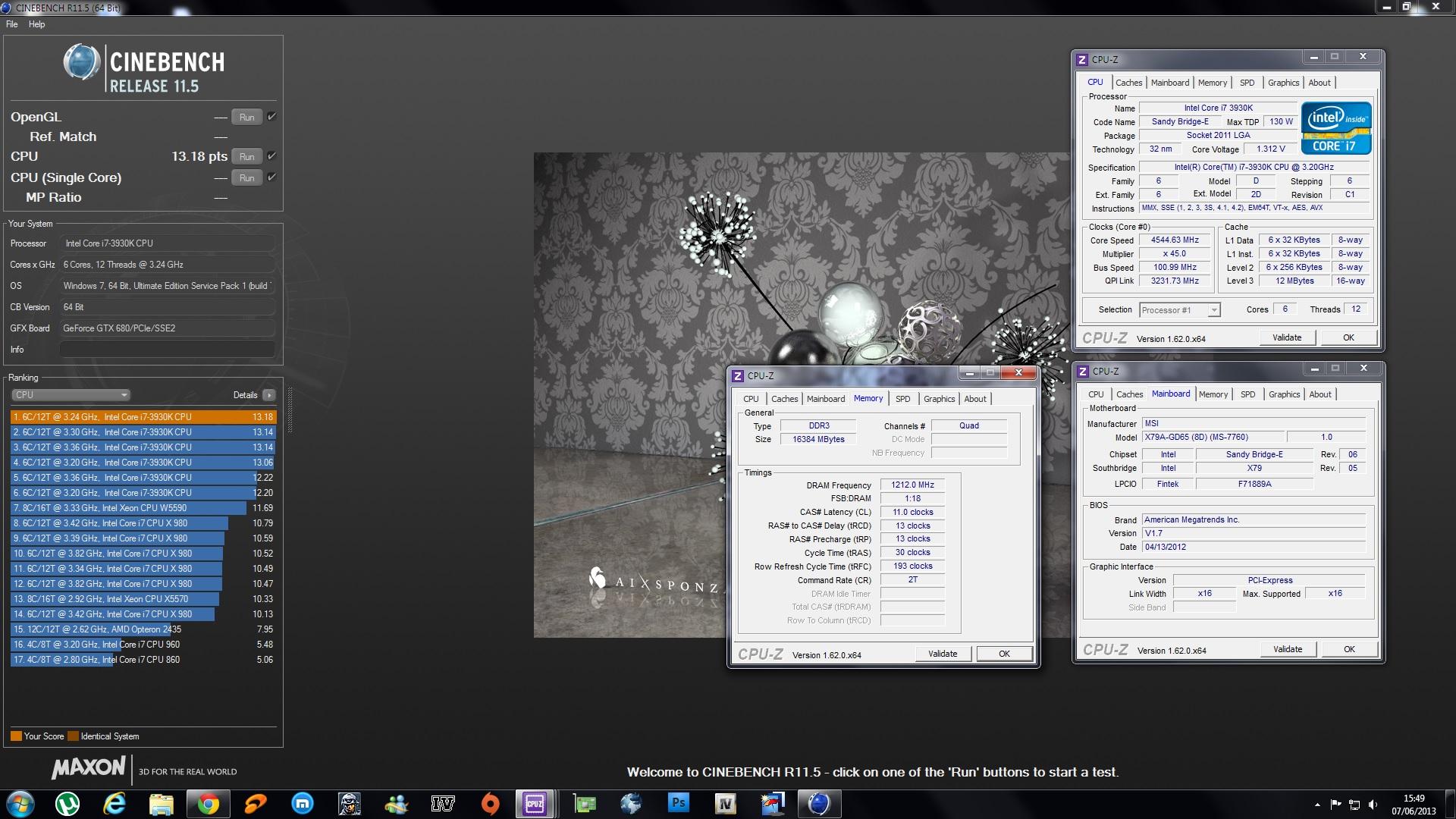Click OK in CPU-Z CPU window
The width and height of the screenshot is (1456, 819).
[1348, 337]
